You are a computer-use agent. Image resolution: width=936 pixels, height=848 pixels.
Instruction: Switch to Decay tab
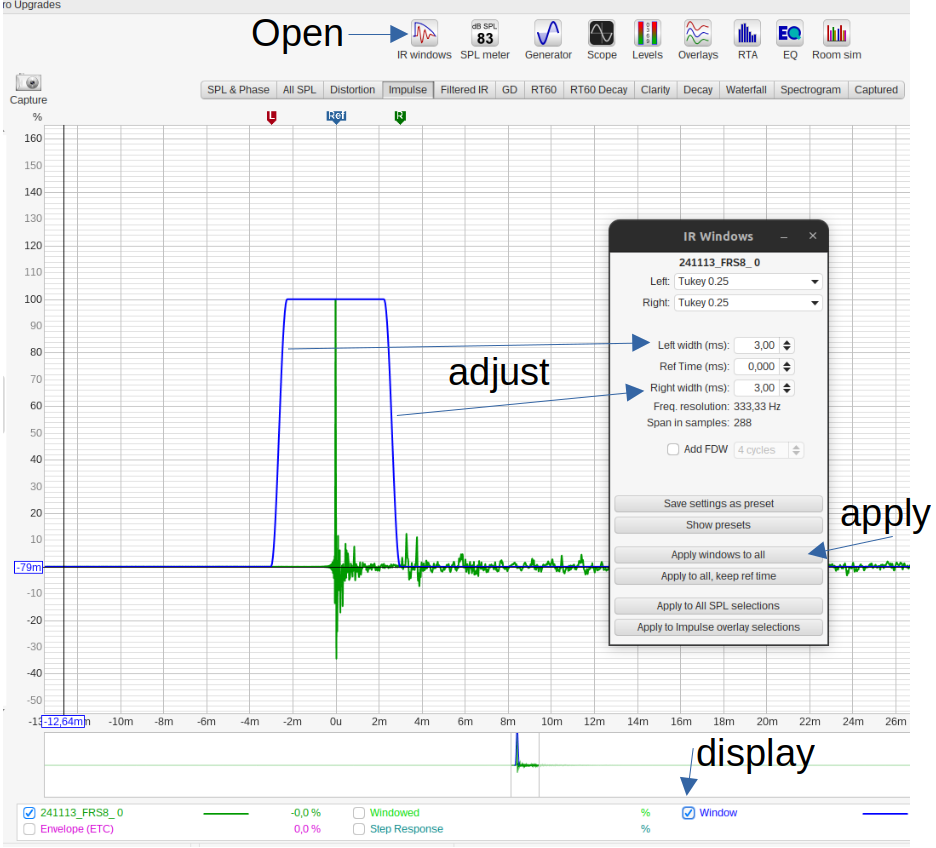click(x=697, y=90)
